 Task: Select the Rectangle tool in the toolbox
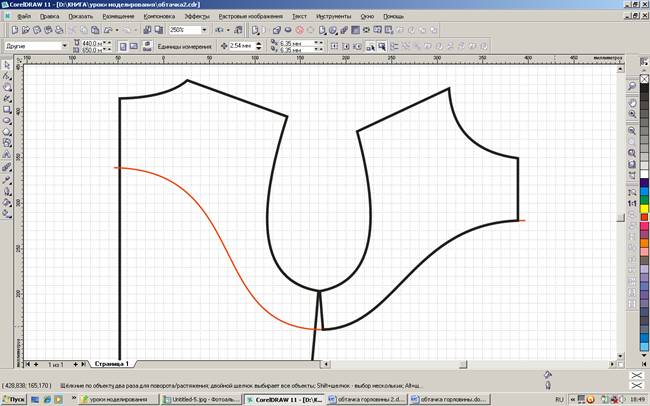[7, 109]
